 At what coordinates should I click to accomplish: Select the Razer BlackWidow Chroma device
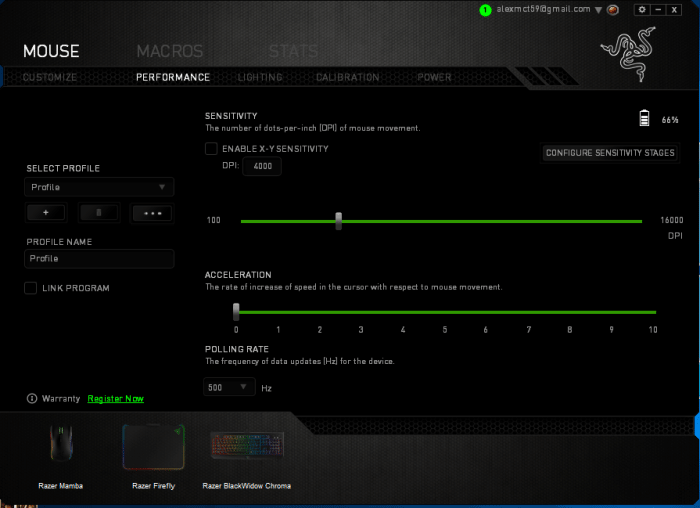(247, 460)
